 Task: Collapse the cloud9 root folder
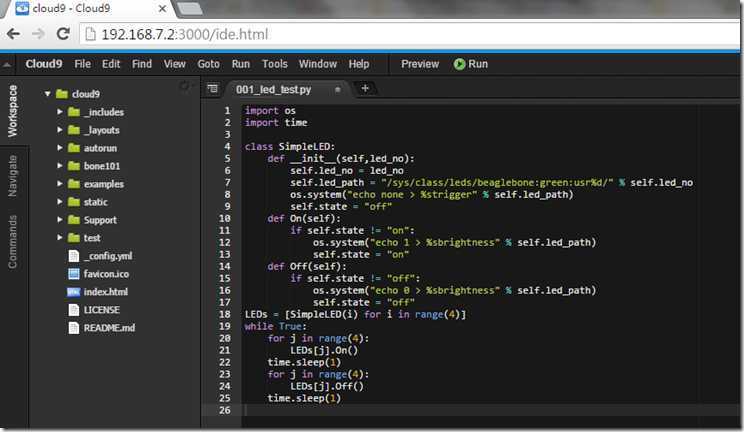(47, 94)
